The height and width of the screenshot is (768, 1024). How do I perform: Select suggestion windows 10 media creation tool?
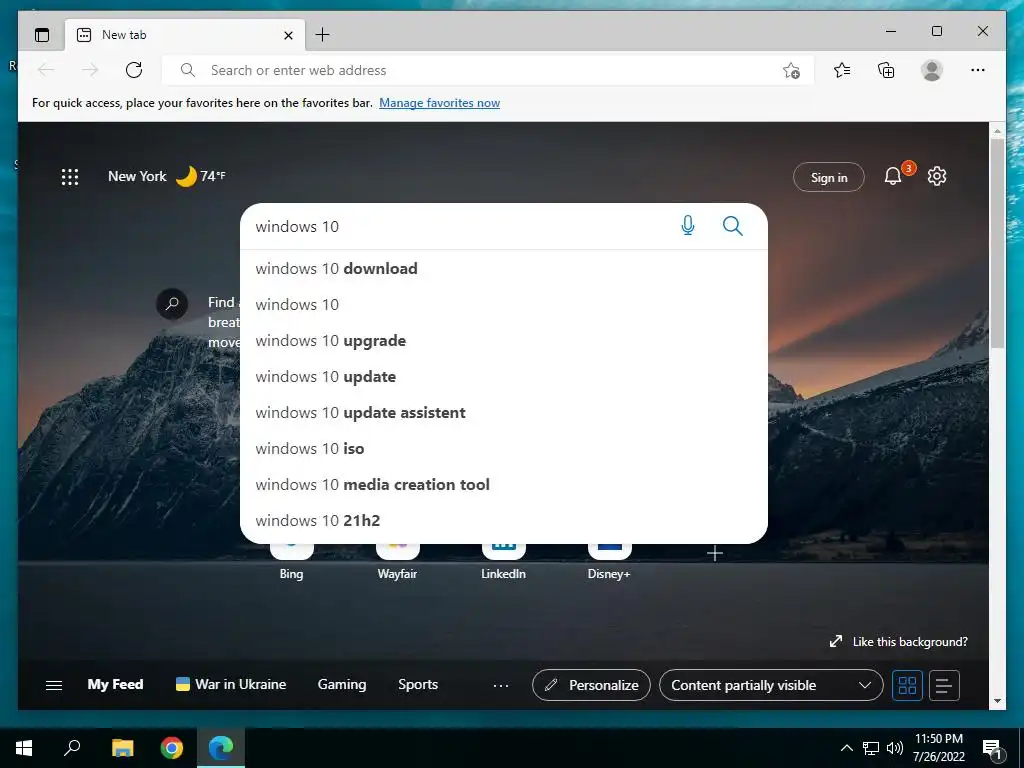(504, 484)
